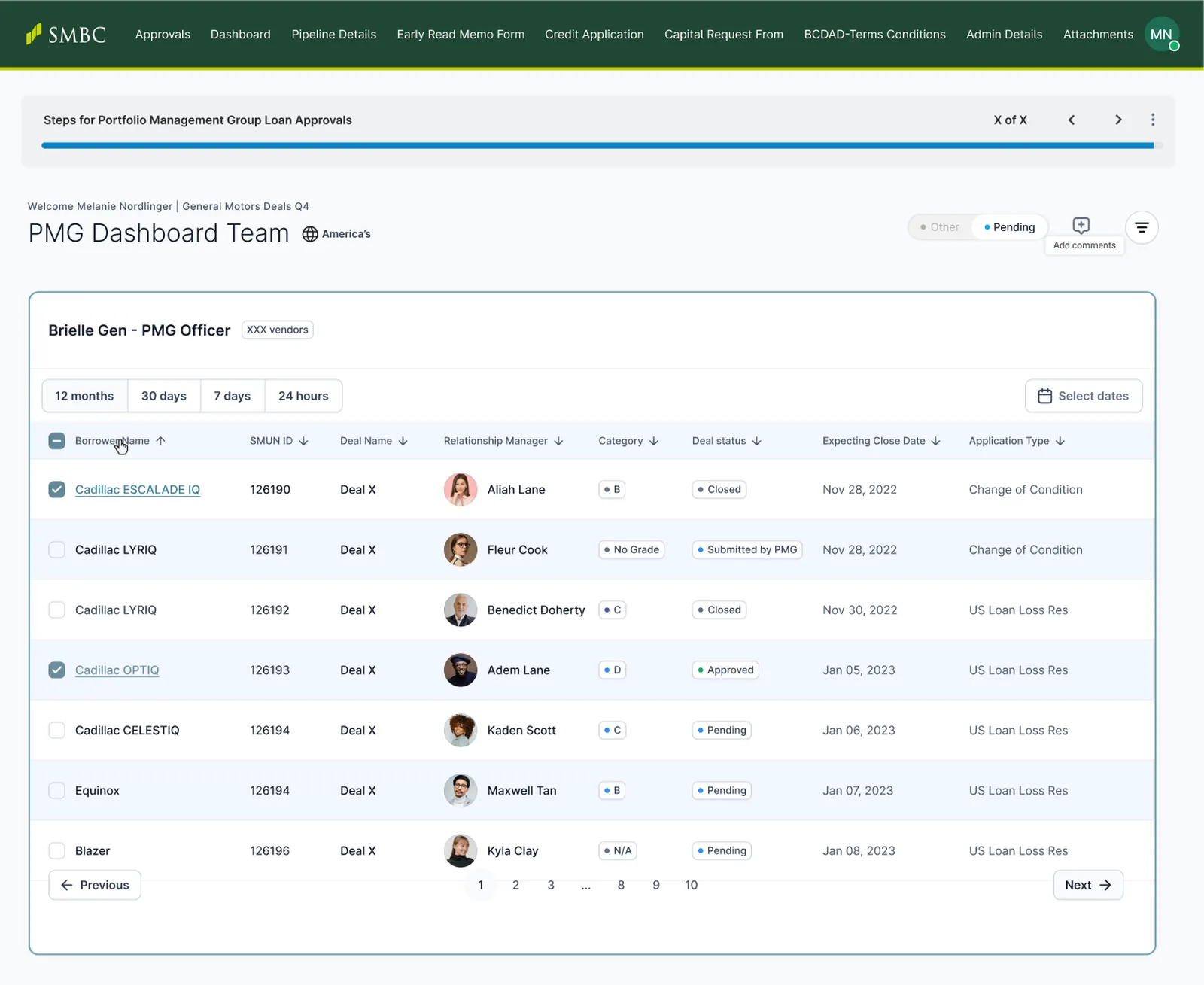Open Early Read Memo Form nav item
Image resolution: width=1204 pixels, height=985 pixels.
[x=461, y=35]
